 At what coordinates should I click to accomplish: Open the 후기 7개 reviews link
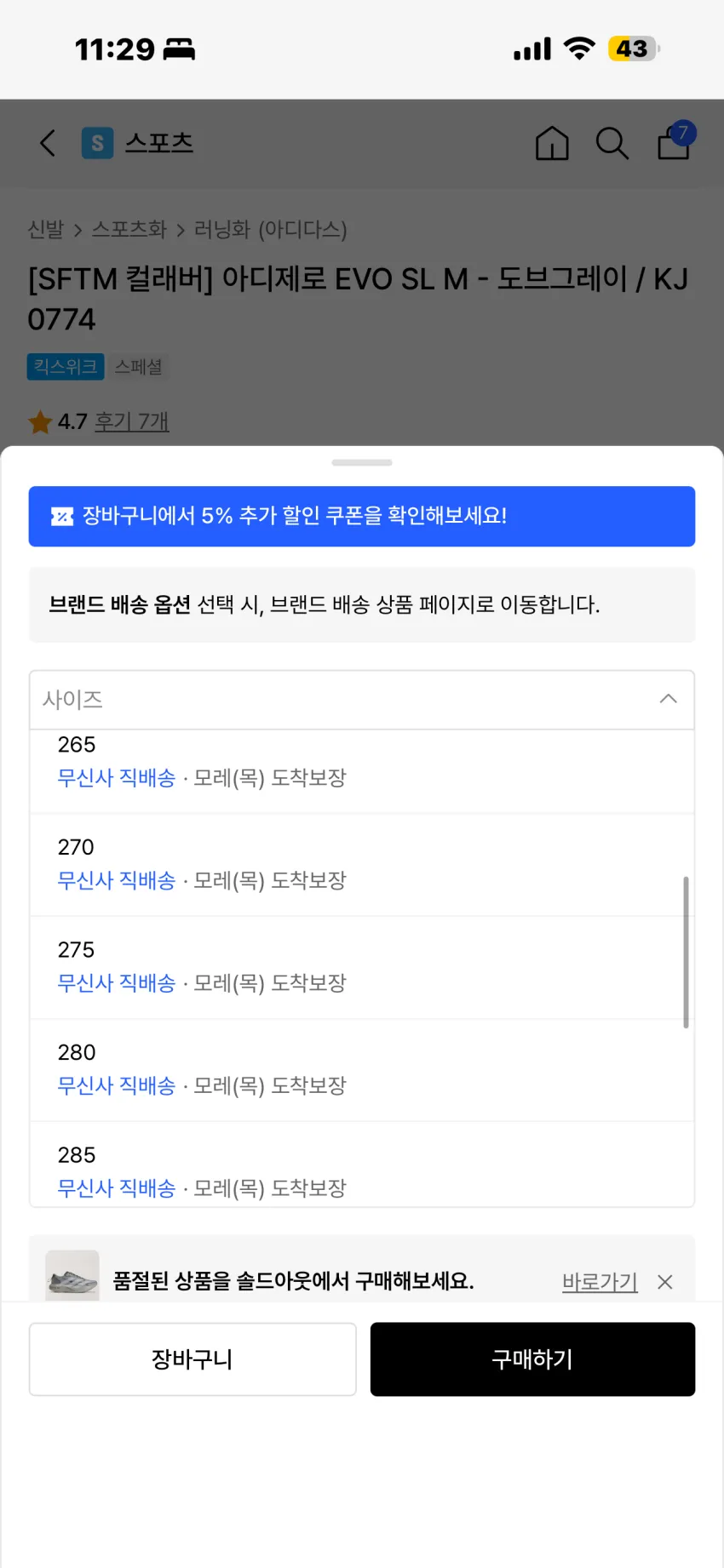[131, 421]
